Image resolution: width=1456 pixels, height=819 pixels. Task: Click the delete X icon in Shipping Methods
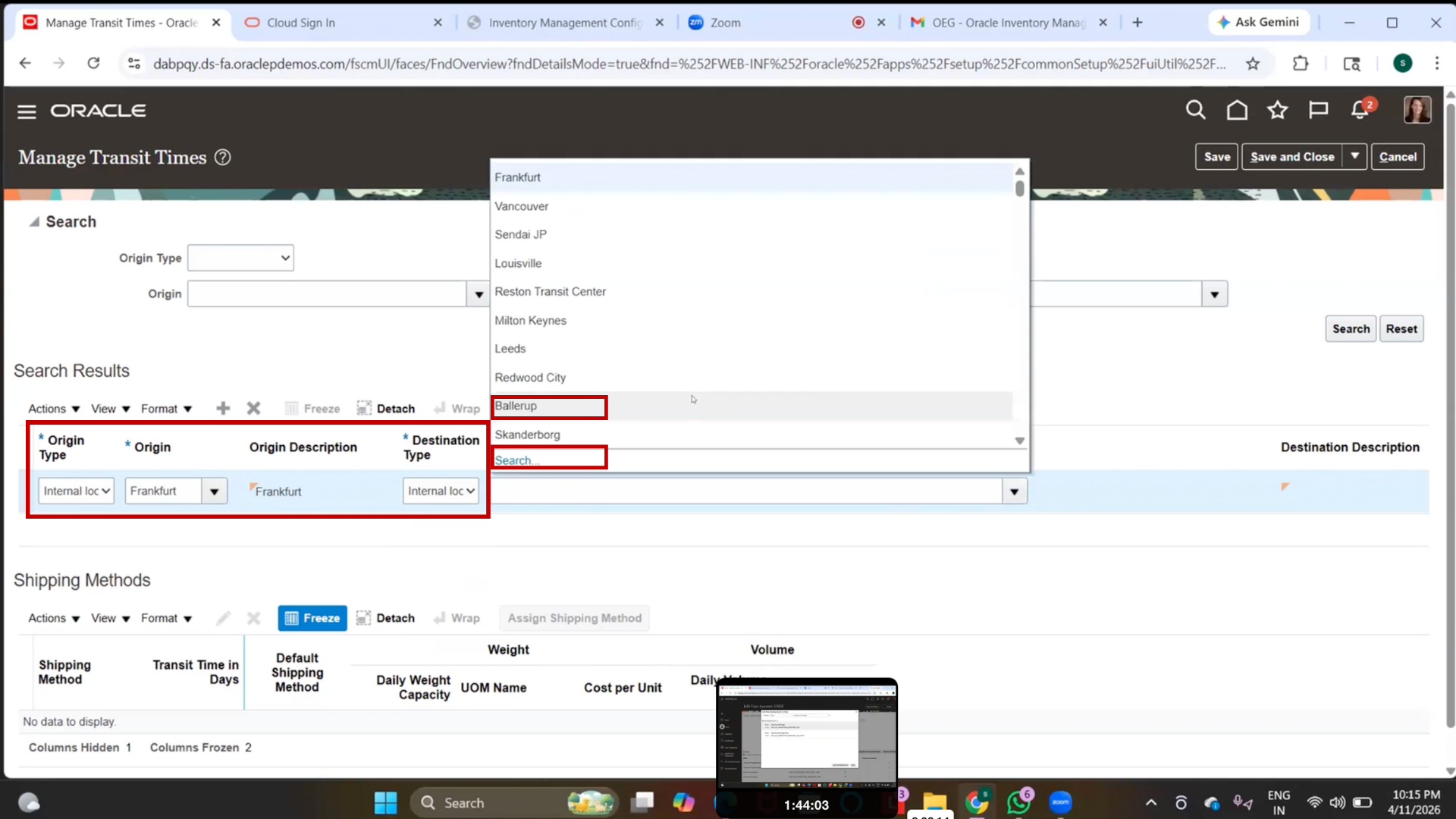(253, 618)
